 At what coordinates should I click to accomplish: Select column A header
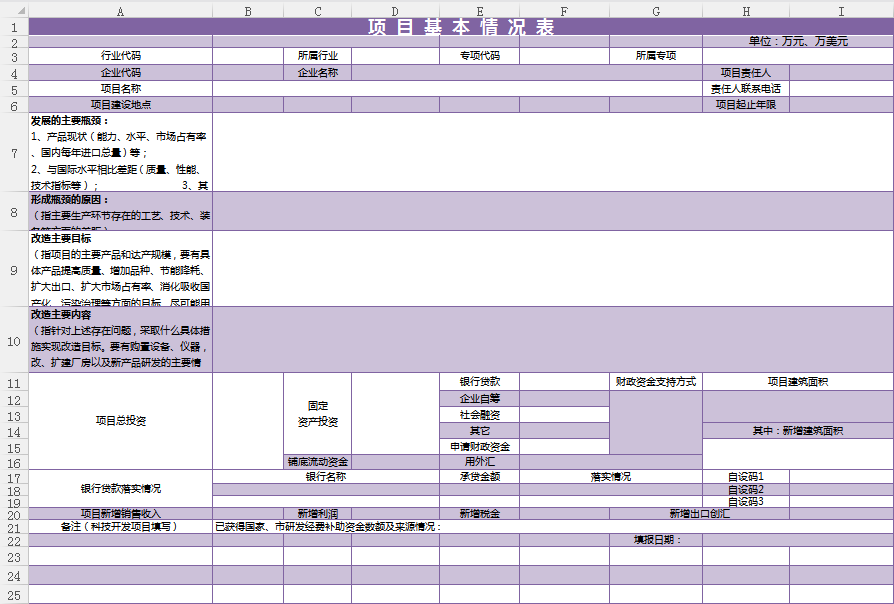pyautogui.click(x=120, y=11)
